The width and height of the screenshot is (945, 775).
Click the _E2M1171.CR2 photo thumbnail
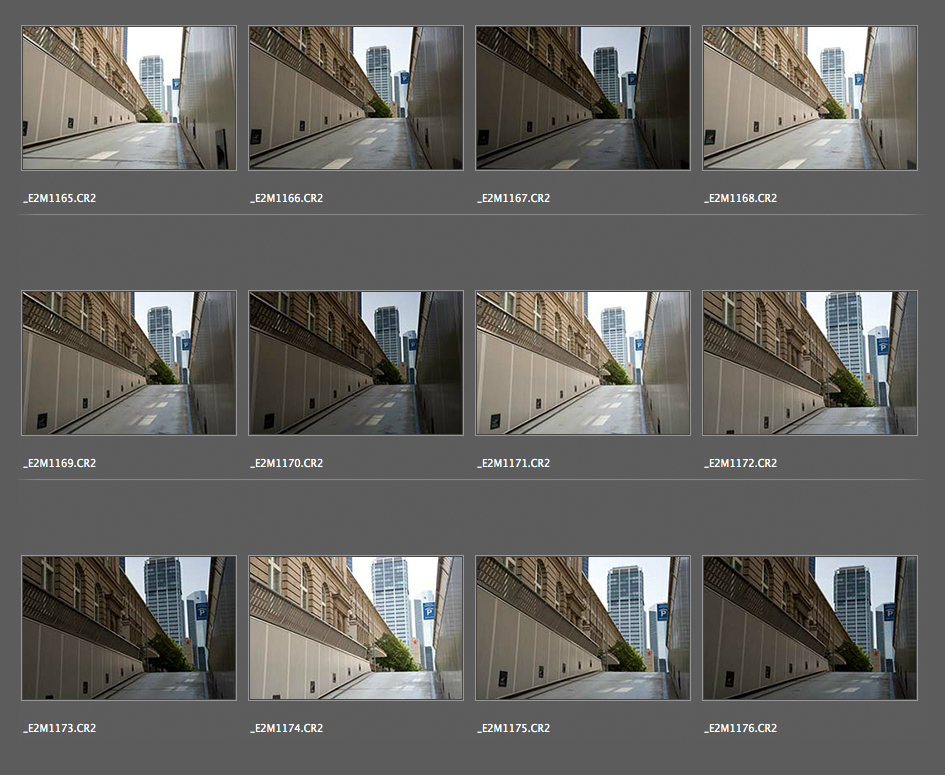(x=583, y=363)
